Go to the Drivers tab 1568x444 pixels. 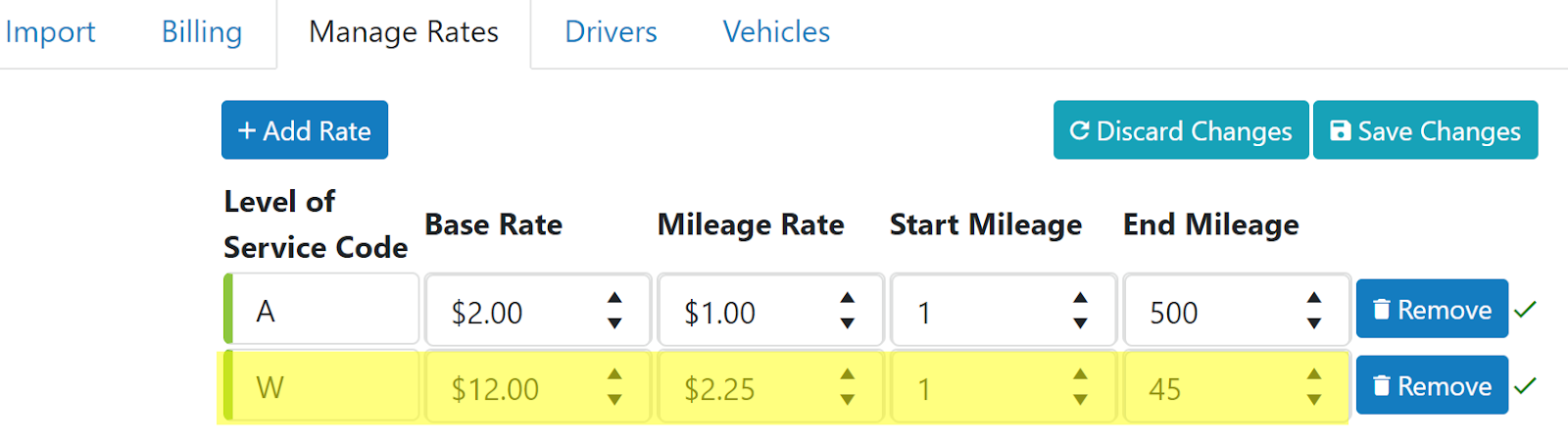pyautogui.click(x=611, y=32)
